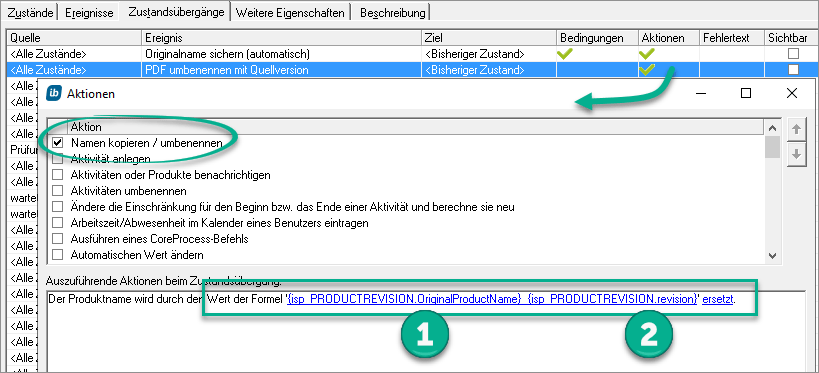Click the Ziel column header
This screenshot has width=819, height=373.
tap(489, 38)
